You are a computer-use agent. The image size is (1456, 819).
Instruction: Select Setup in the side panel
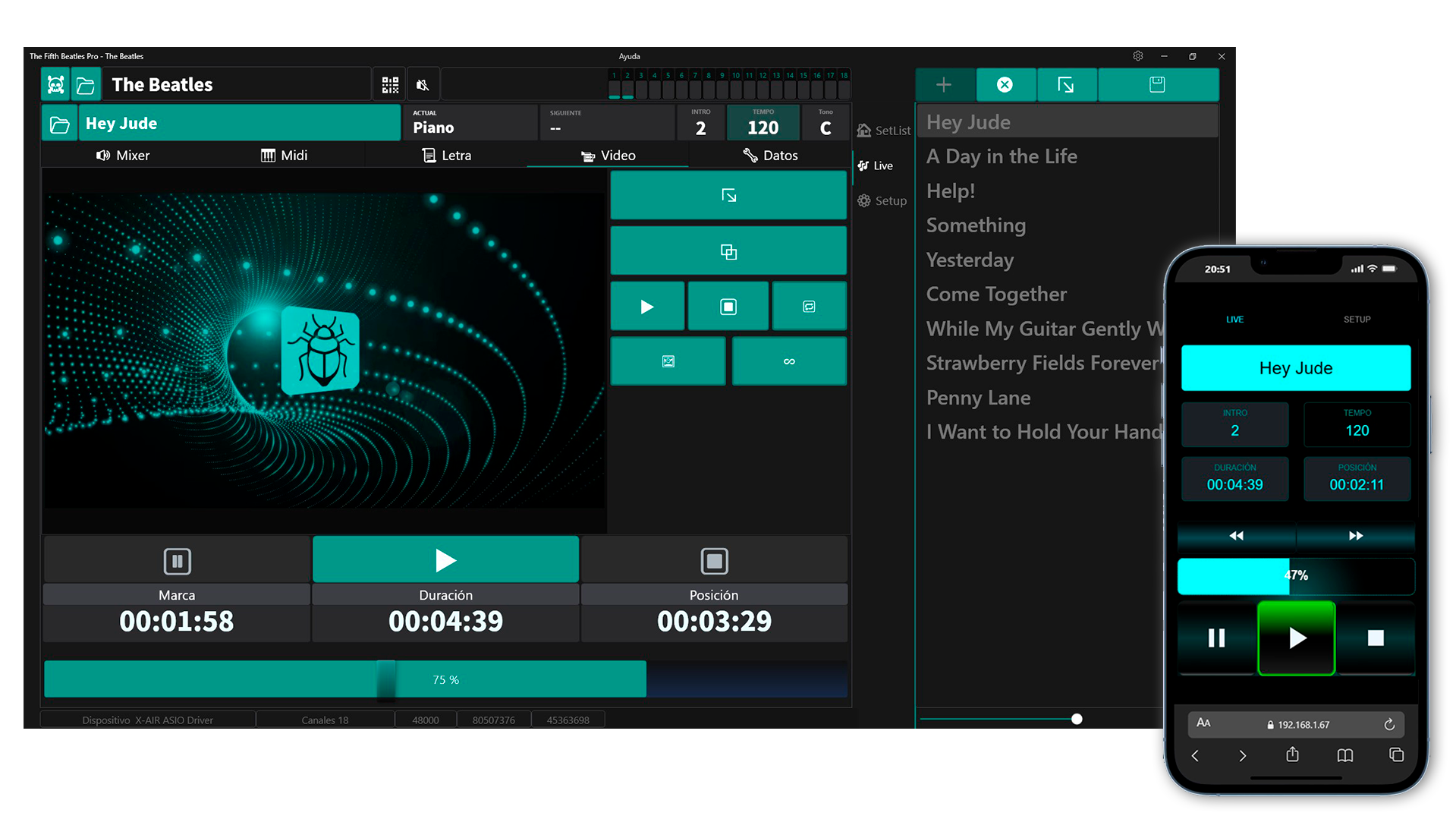(882, 201)
